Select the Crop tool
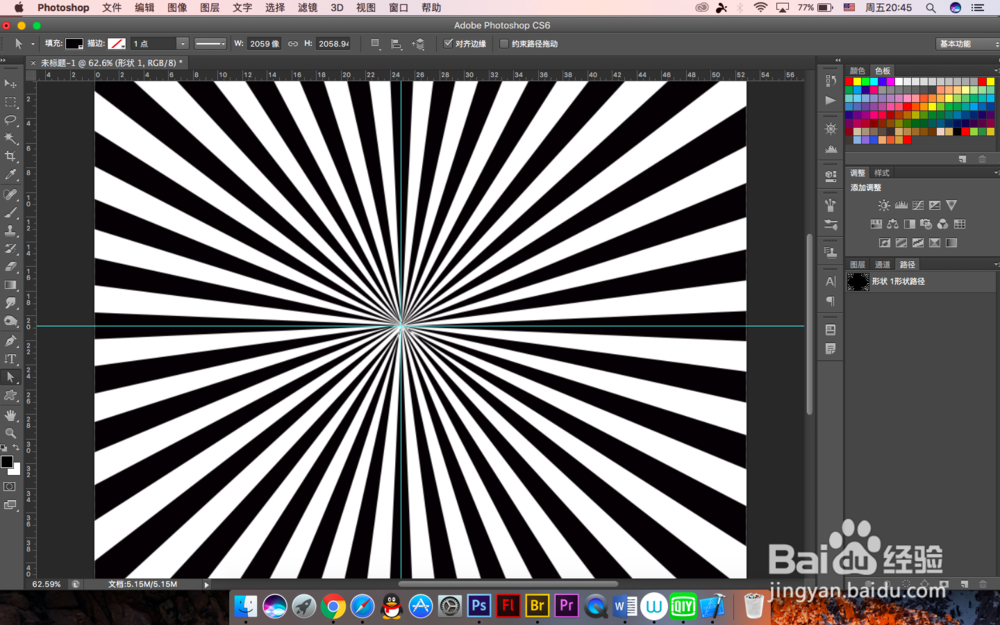Image resolution: width=1000 pixels, height=625 pixels. [10, 156]
